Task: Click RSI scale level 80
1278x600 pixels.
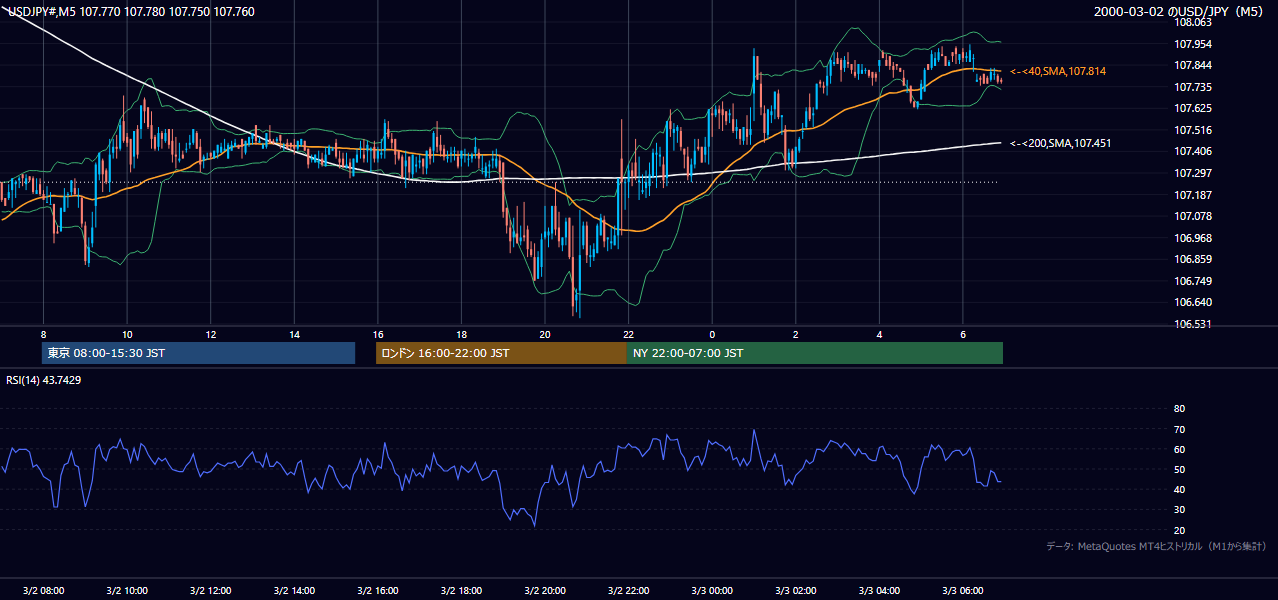Action: coord(1179,409)
